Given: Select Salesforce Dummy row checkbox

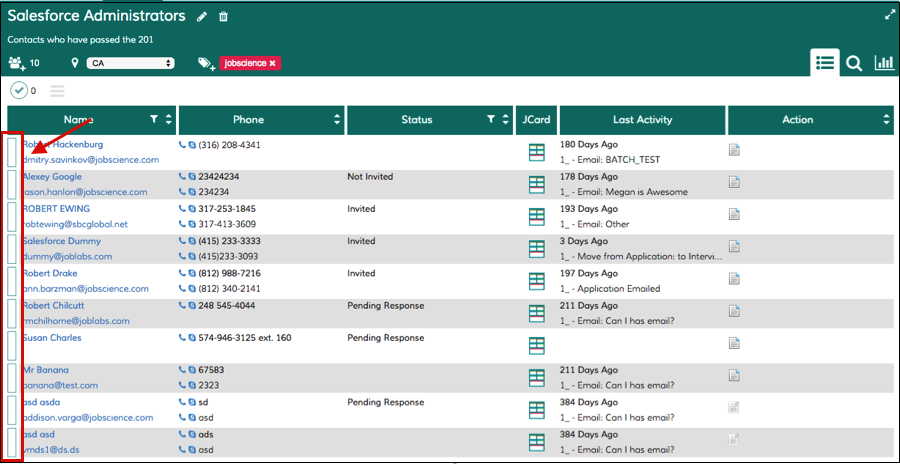Looking at the screenshot, I should [x=11, y=249].
